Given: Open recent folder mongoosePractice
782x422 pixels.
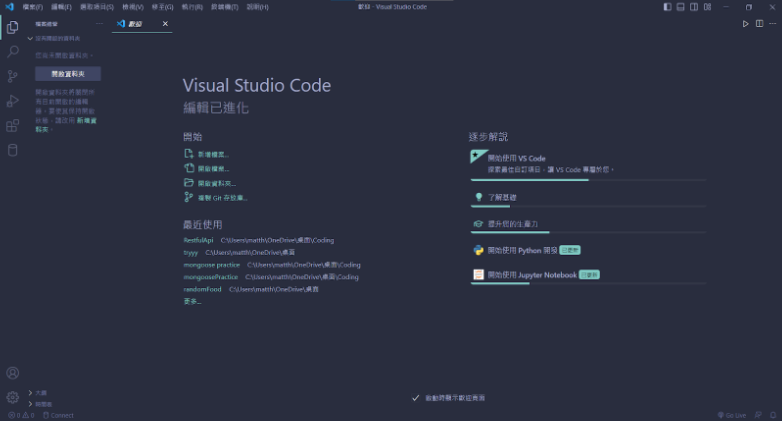Looking at the screenshot, I should (x=210, y=277).
